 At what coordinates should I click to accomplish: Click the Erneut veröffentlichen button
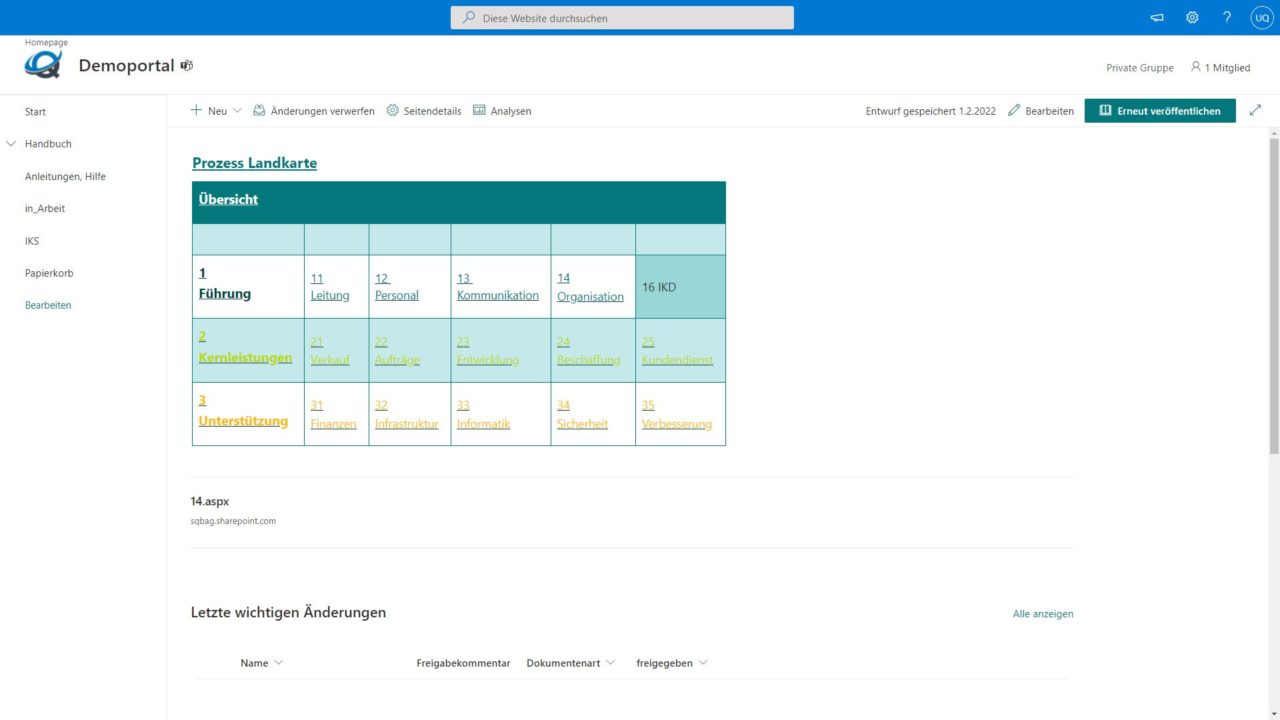coord(1159,111)
